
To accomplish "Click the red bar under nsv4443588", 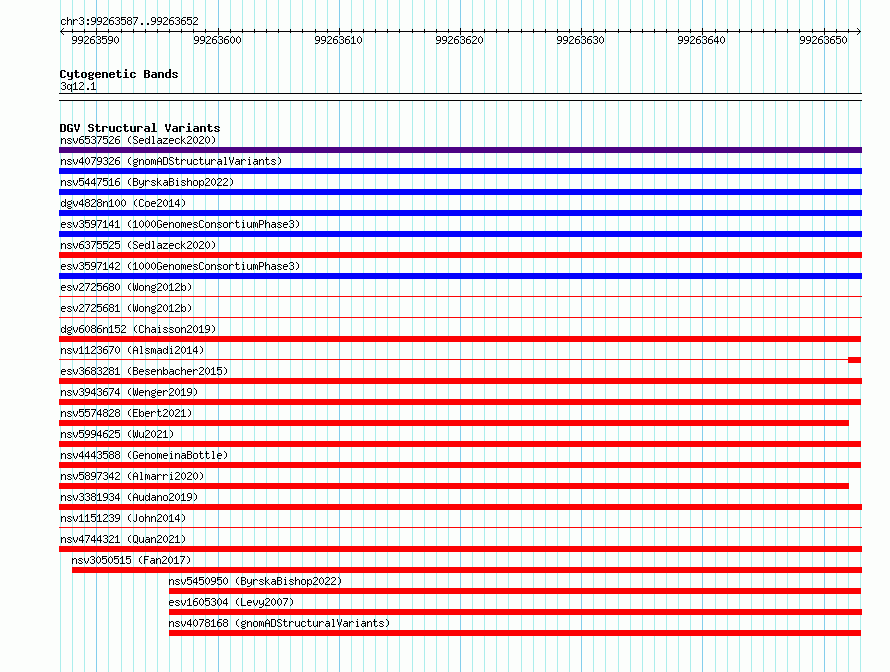I will pyautogui.click(x=460, y=465).
